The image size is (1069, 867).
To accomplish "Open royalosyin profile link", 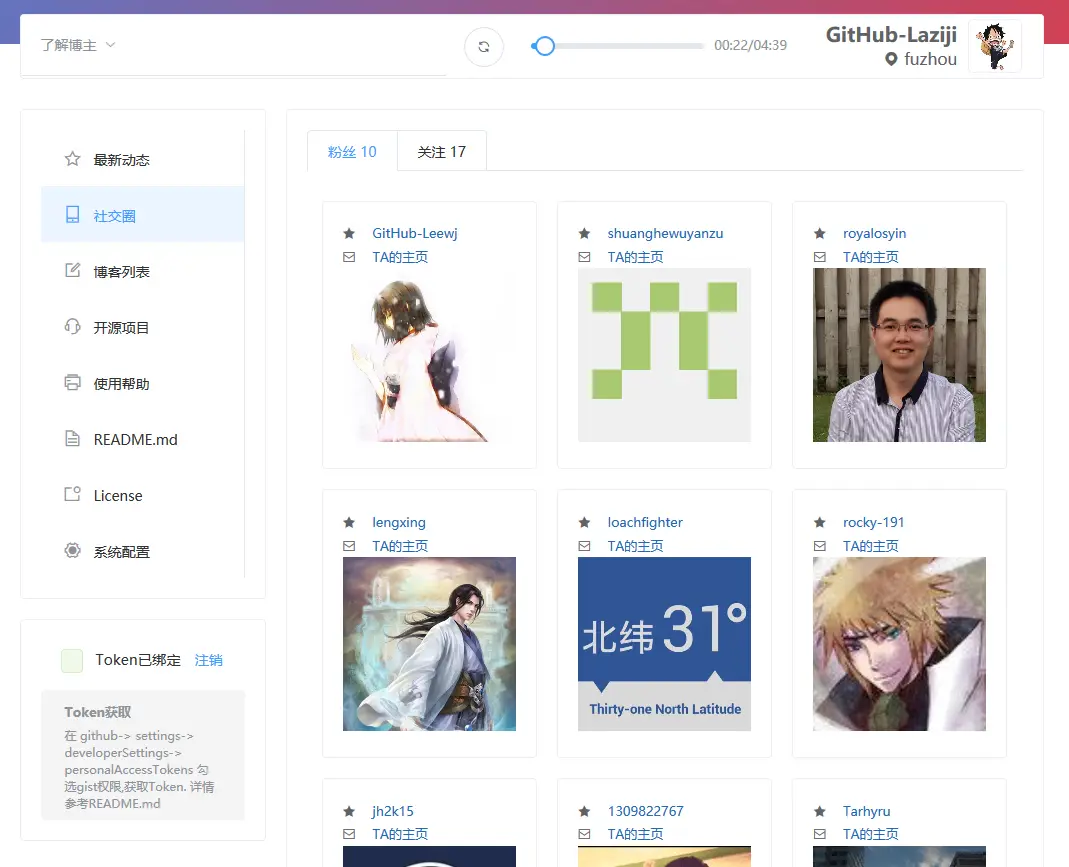I will [874, 233].
